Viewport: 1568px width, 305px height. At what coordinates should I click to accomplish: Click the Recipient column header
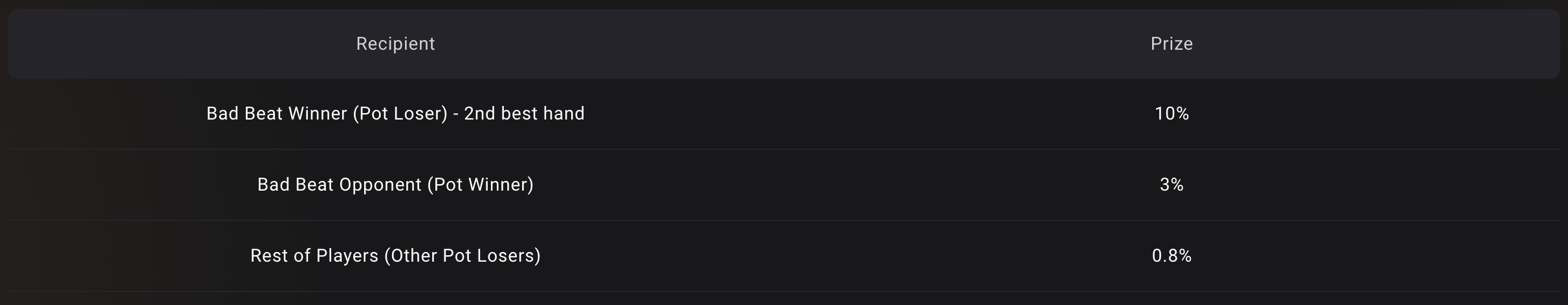(395, 44)
